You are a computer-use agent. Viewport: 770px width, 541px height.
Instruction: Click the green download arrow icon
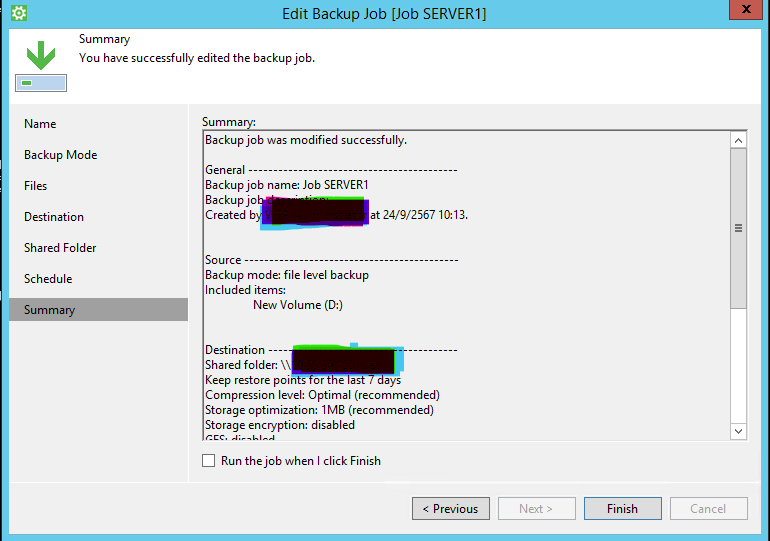pyautogui.click(x=40, y=57)
